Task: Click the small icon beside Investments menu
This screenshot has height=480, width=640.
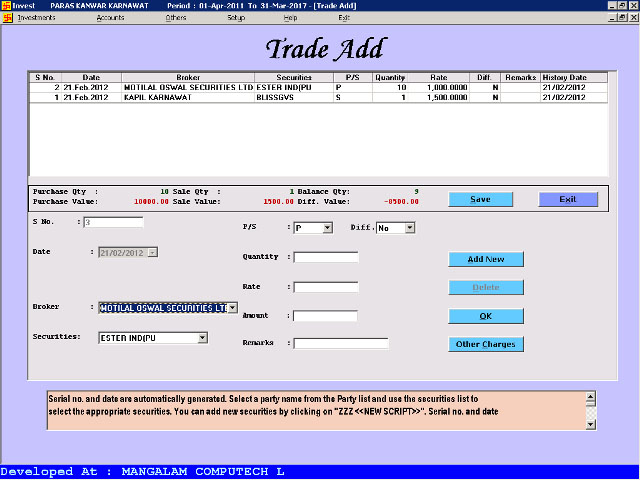Action: point(6,18)
